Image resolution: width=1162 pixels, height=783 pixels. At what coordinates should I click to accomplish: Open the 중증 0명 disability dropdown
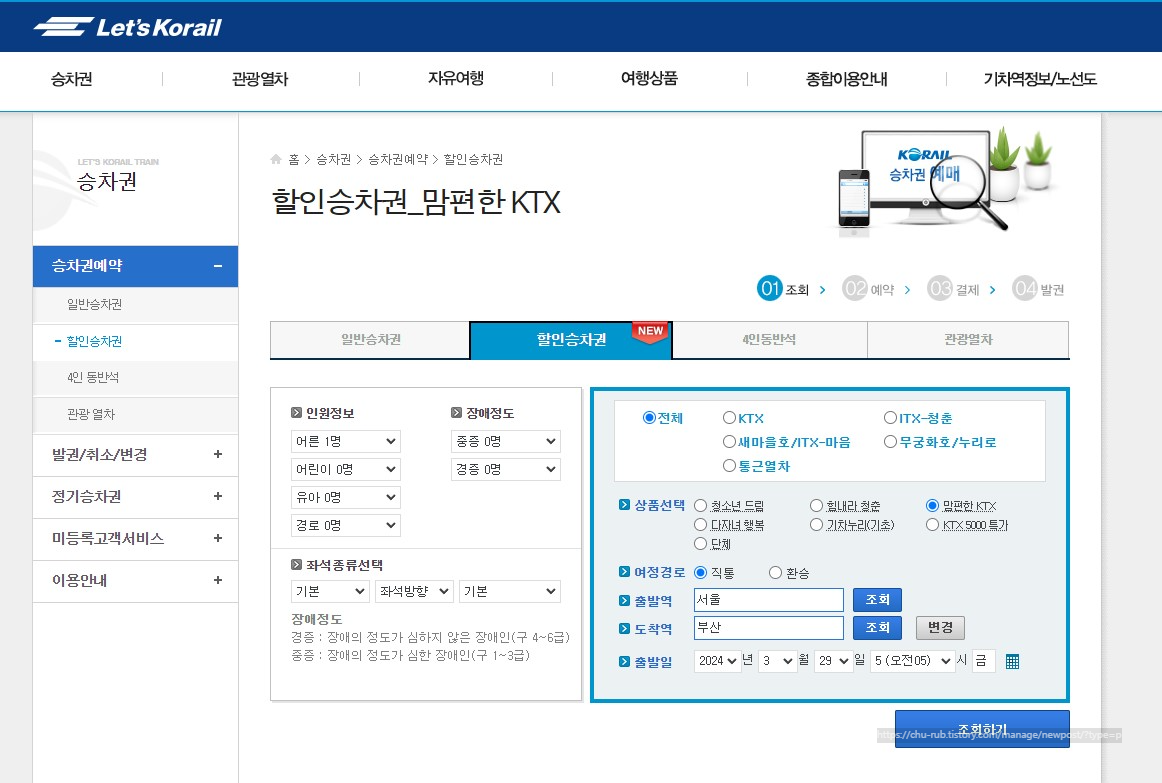coord(506,442)
